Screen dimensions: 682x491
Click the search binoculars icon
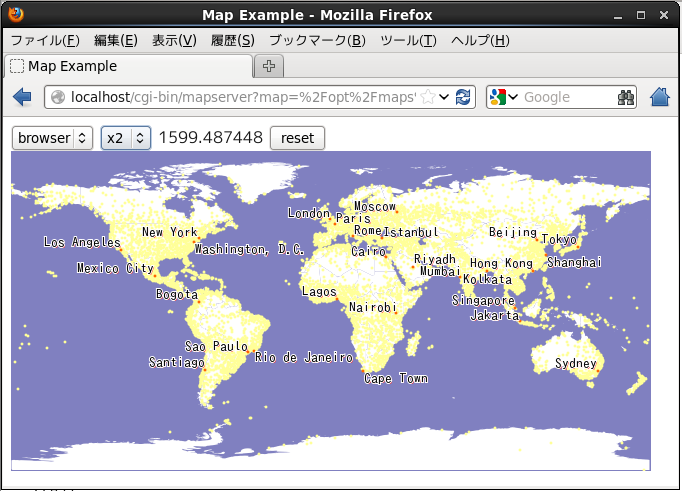[x=626, y=97]
